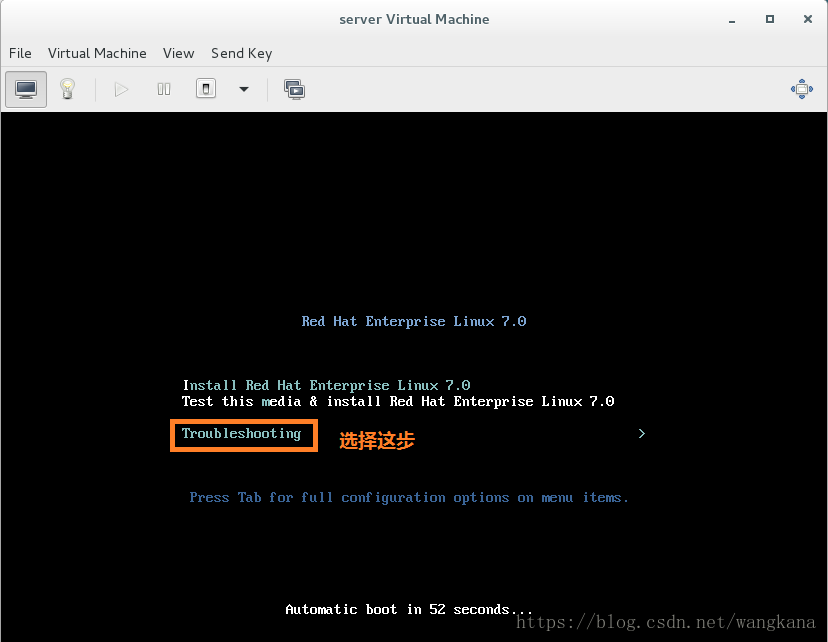This screenshot has height=642, width=828.
Task: Show the graphical console view
Action: [x=26, y=89]
